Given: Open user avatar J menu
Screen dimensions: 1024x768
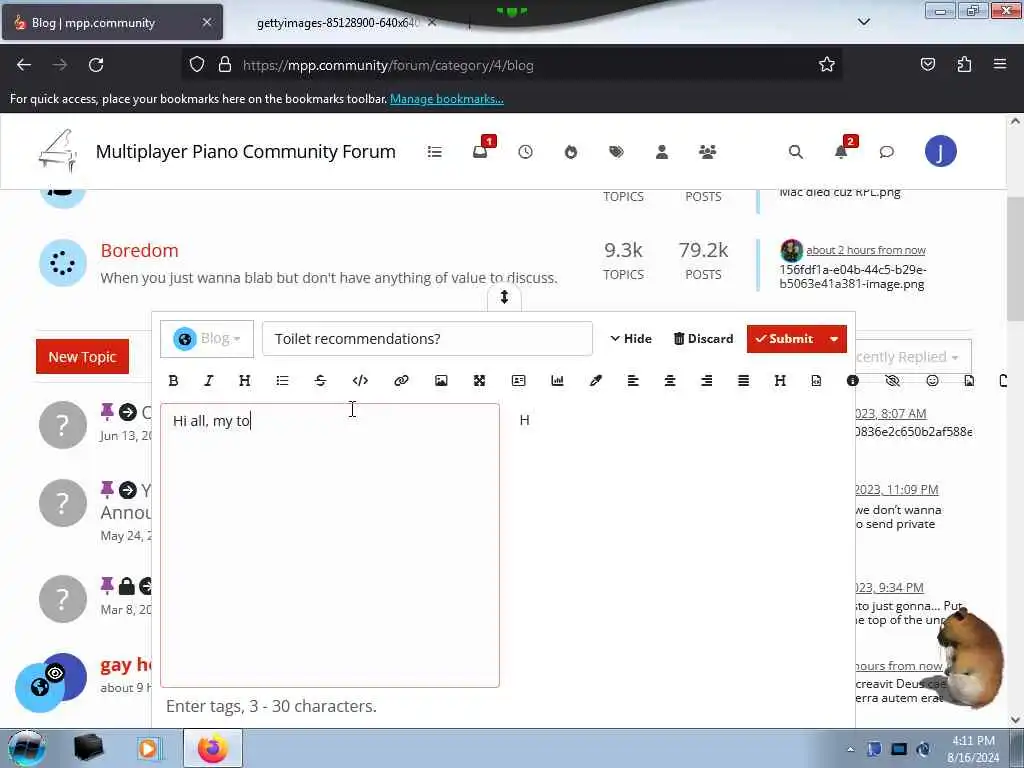Looking at the screenshot, I should click(940, 152).
